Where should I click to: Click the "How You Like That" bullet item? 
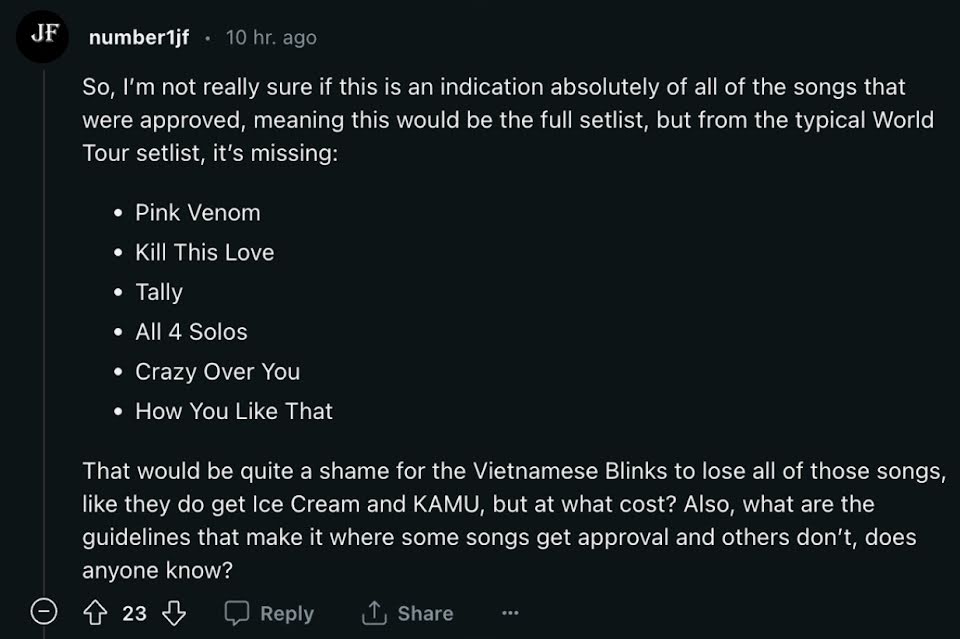click(x=234, y=411)
